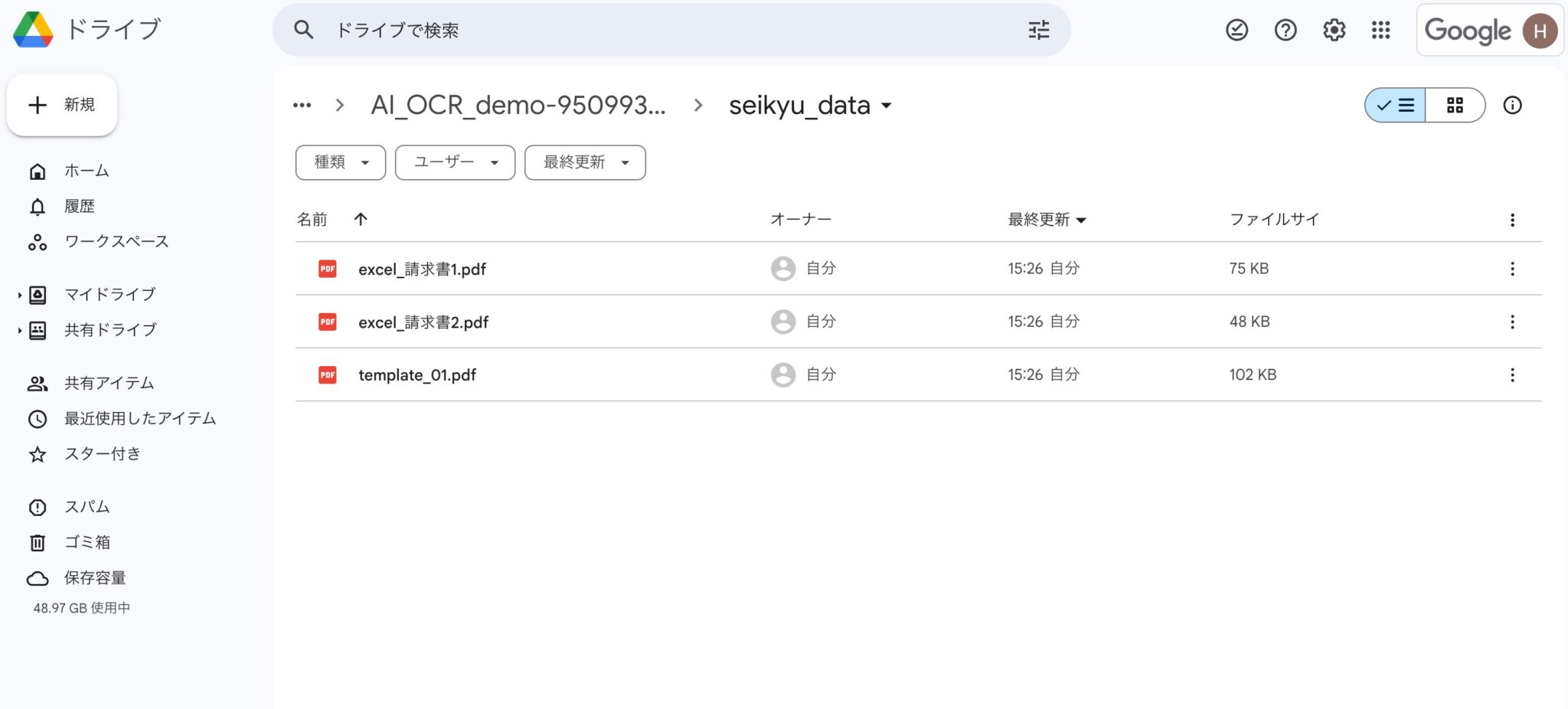The width and height of the screenshot is (1568, 709).
Task: Navigate to AI_OCR_demo breadcrumb folder
Action: click(518, 105)
